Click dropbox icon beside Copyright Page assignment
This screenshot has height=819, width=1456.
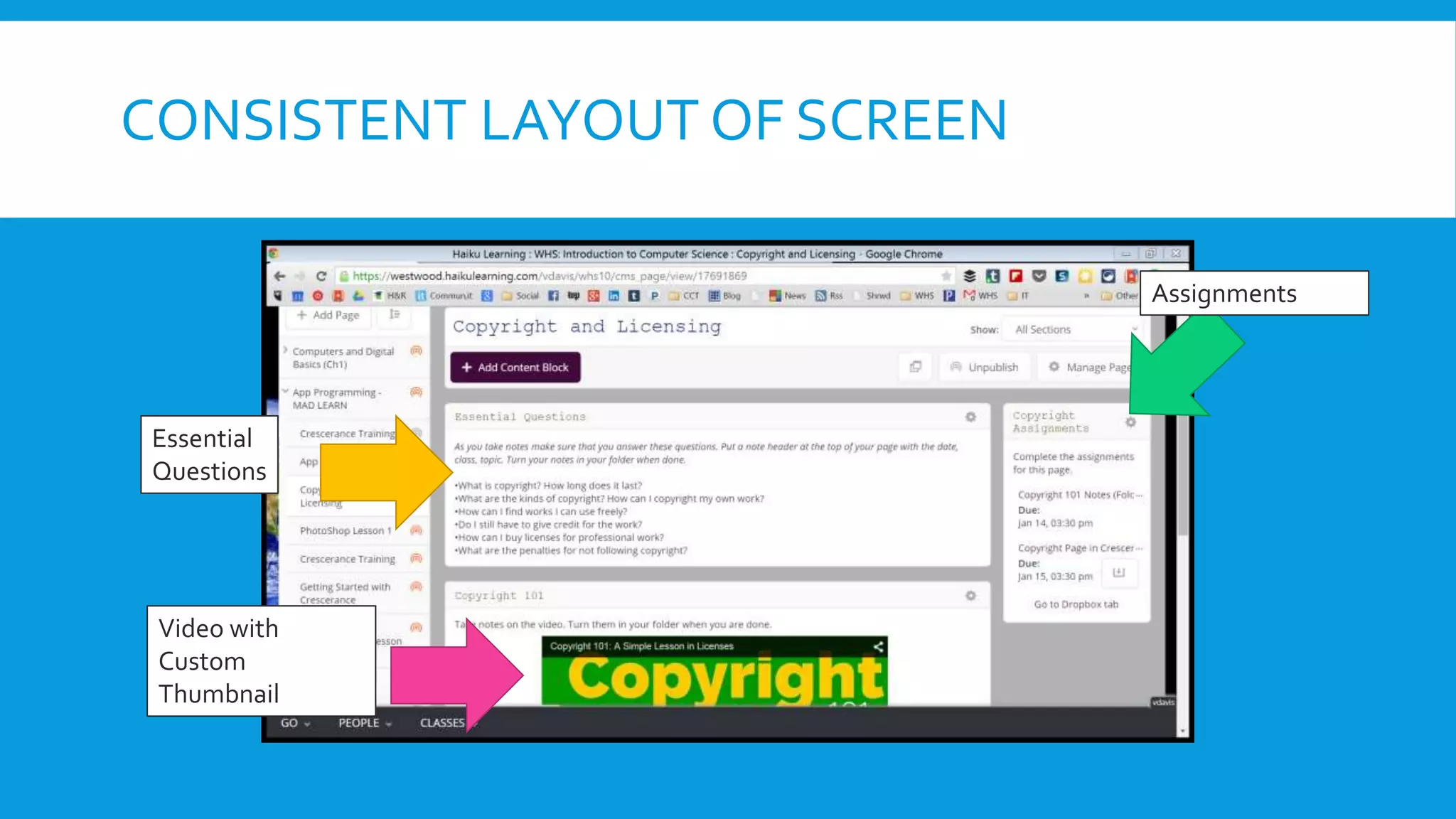pos(1119,573)
